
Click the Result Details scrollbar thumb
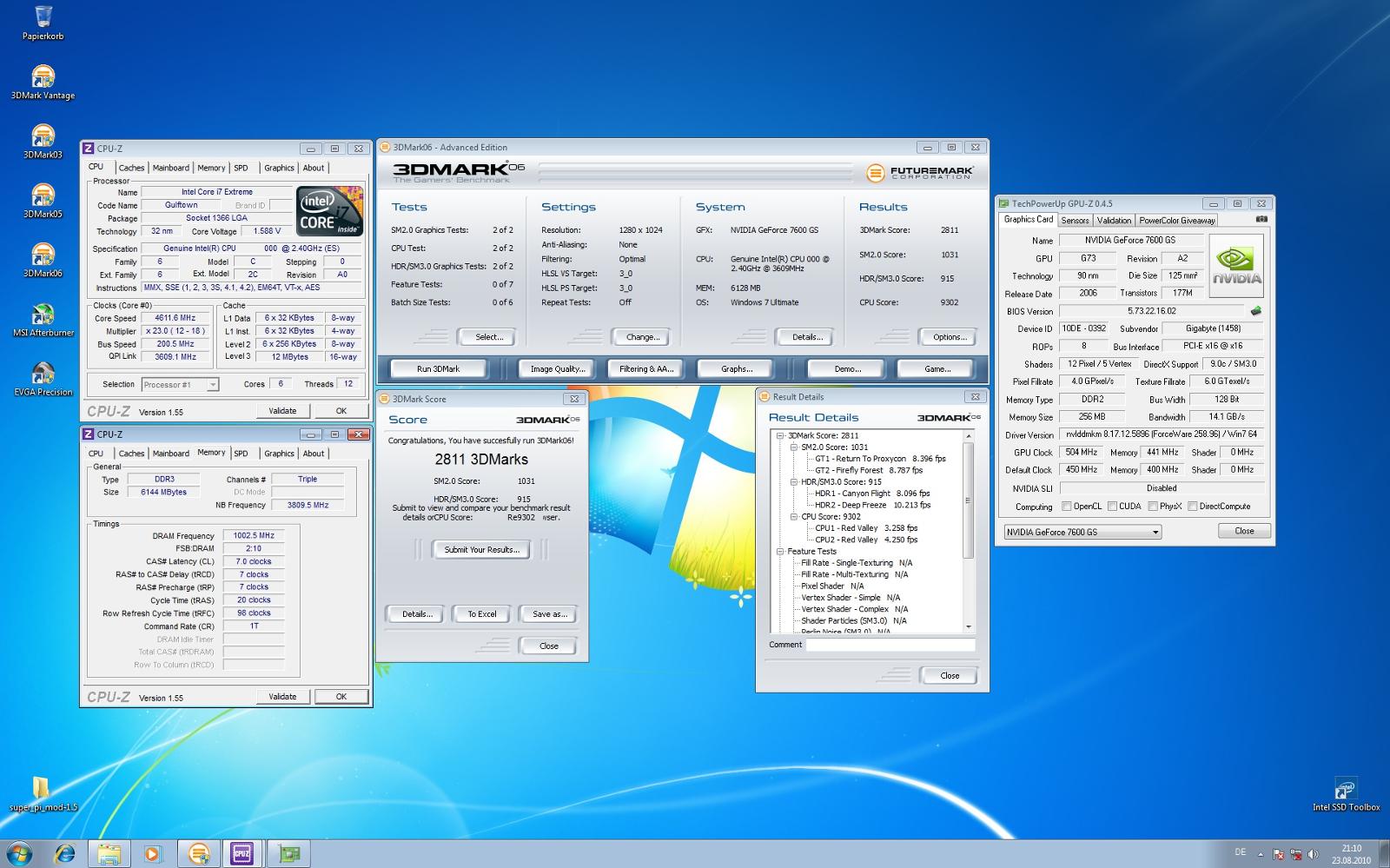pyautogui.click(x=969, y=500)
